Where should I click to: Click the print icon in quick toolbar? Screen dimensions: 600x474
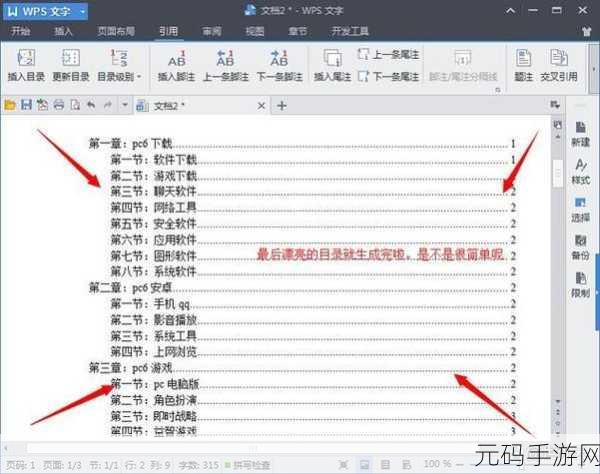tap(59, 105)
